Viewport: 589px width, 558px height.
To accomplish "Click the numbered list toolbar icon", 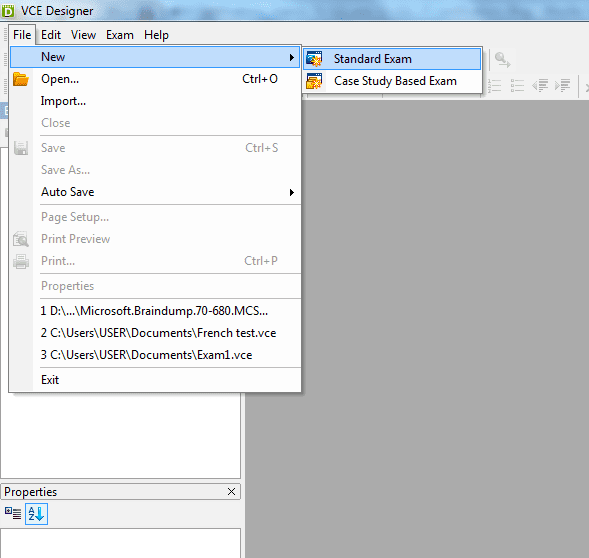I will pos(494,86).
